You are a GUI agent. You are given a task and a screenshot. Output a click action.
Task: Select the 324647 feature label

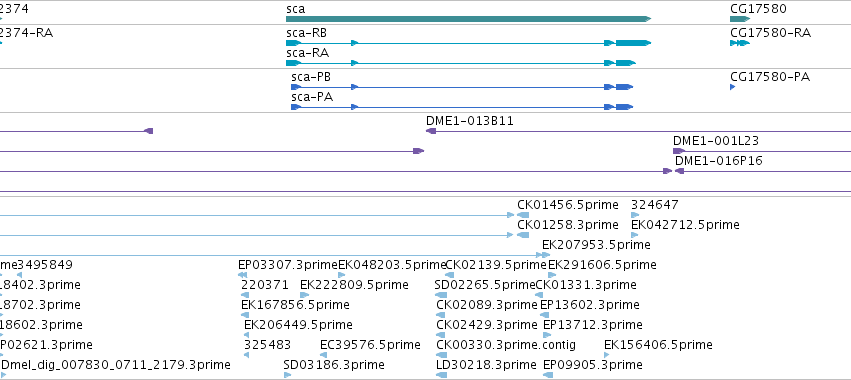pos(655,205)
